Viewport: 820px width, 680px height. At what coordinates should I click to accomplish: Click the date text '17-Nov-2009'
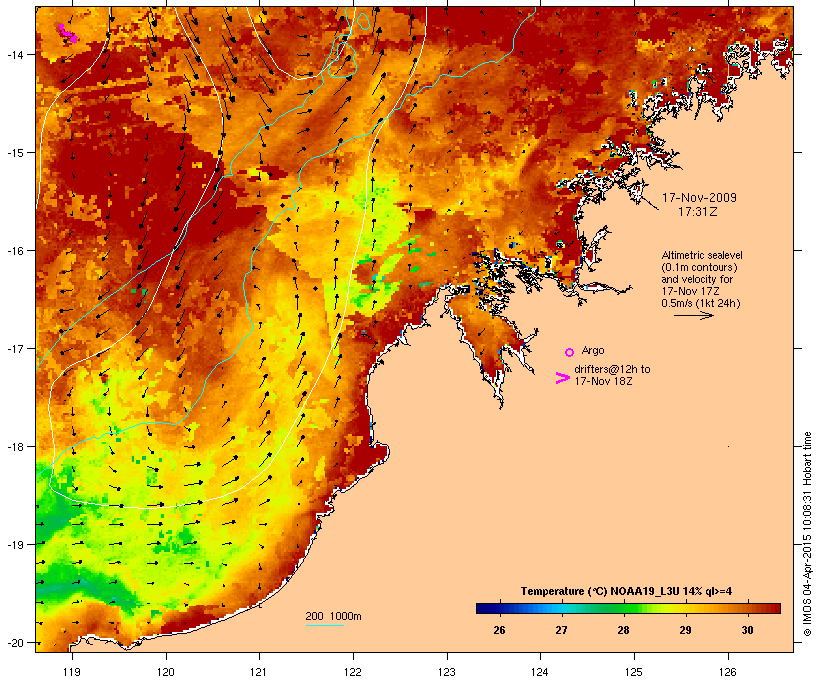click(x=699, y=198)
